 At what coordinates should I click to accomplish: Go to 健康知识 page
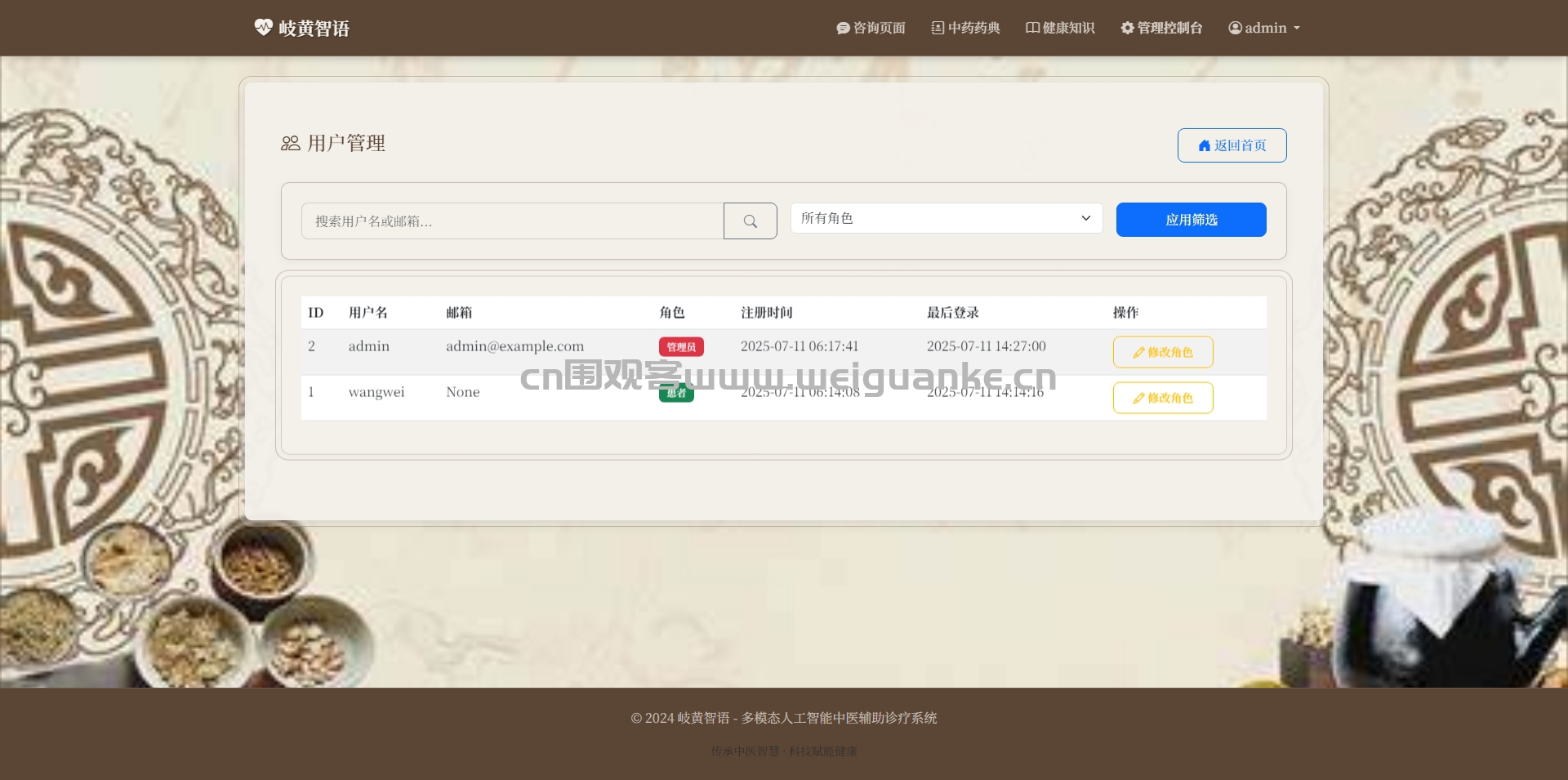(1060, 28)
